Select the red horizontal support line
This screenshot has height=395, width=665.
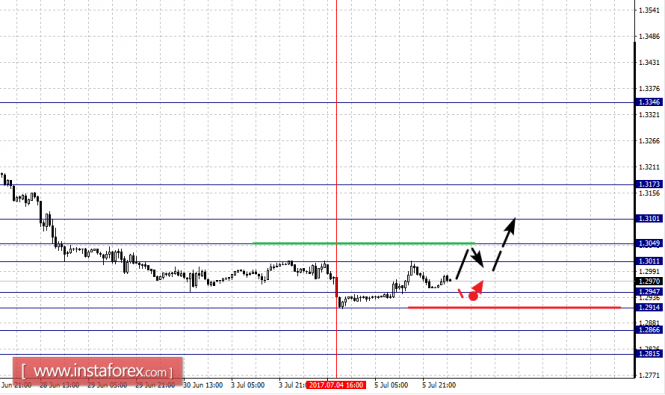click(x=514, y=307)
